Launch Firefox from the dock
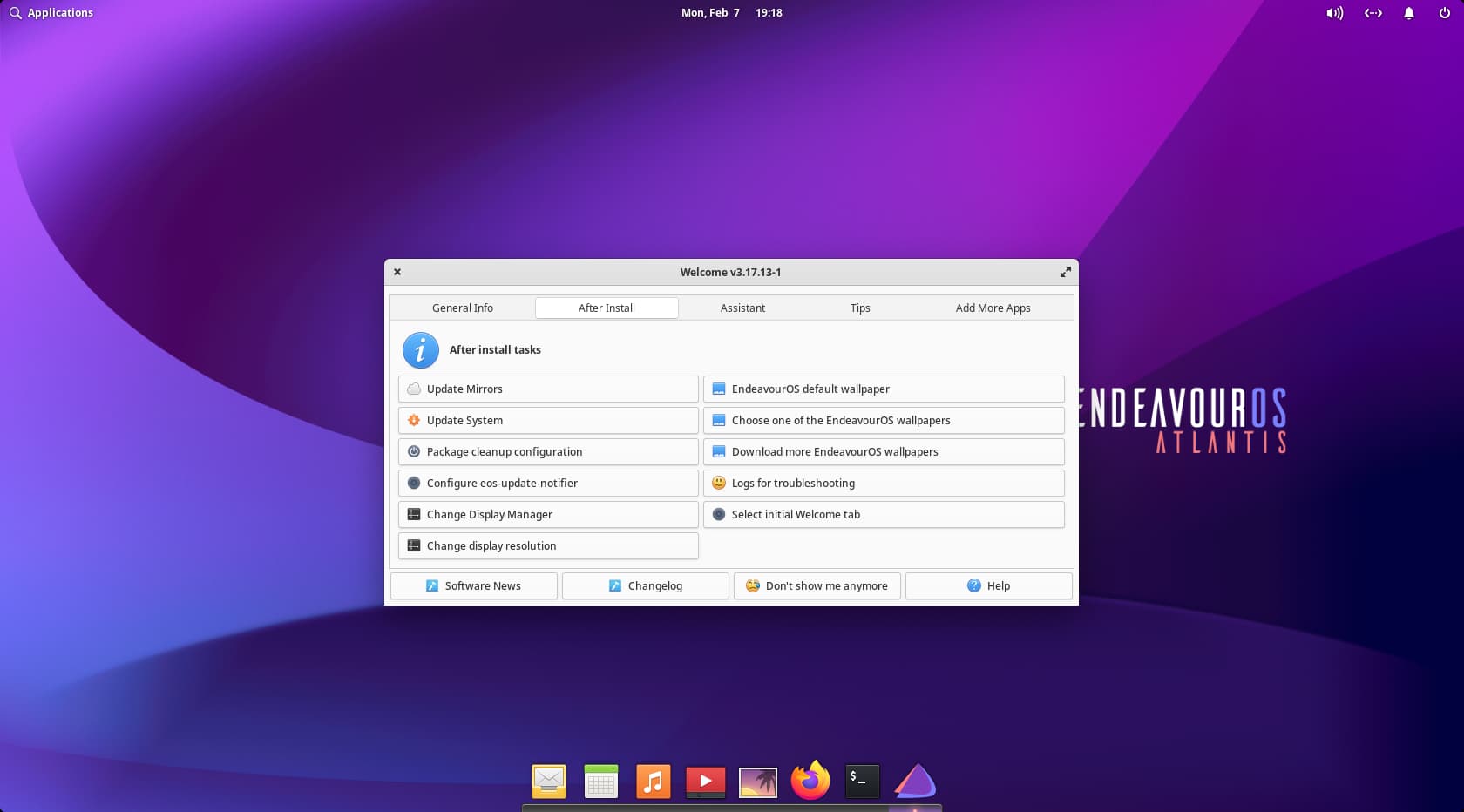This screenshot has height=812, width=1464. coord(810,781)
